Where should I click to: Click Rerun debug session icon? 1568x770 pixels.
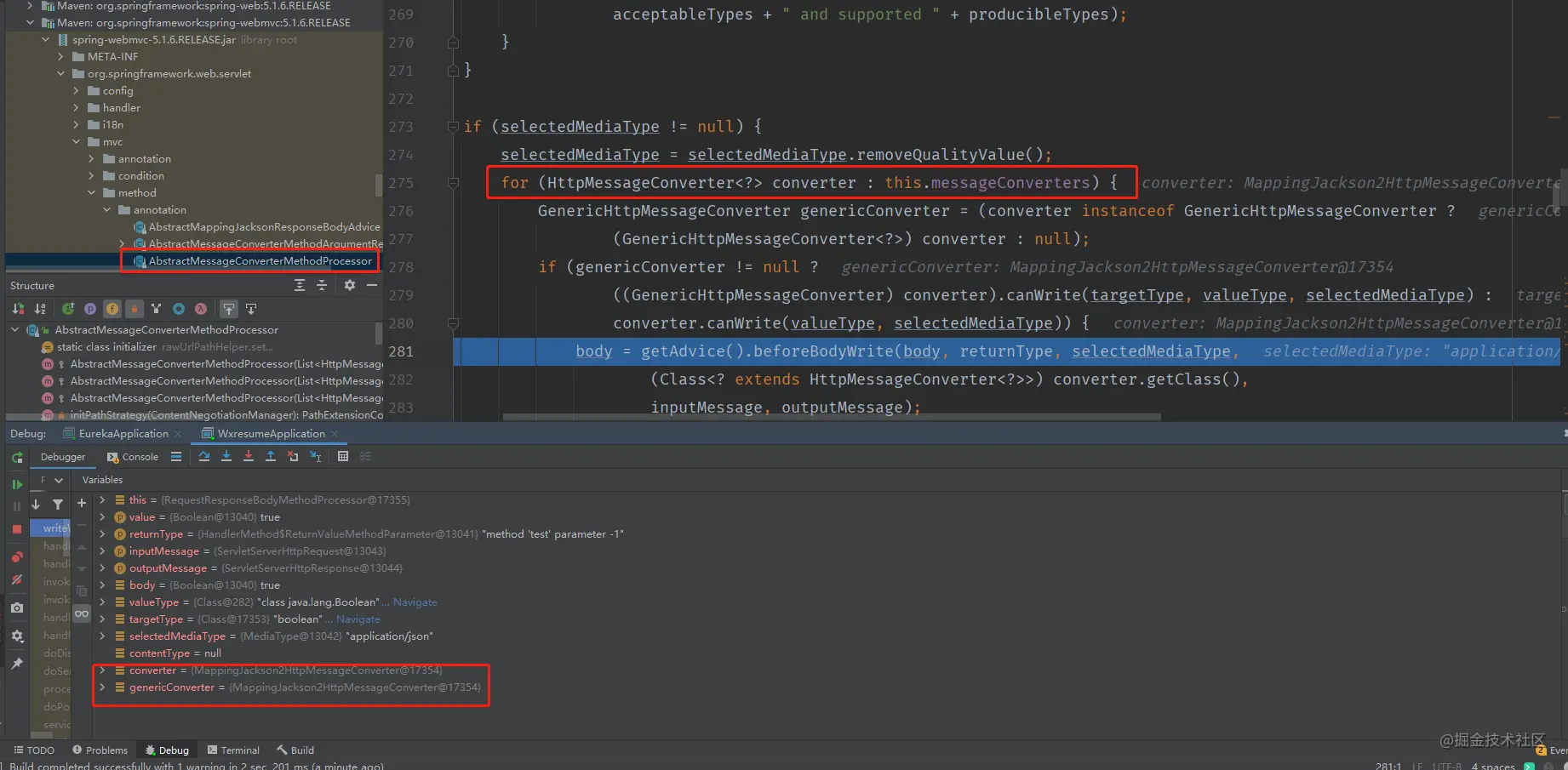point(17,458)
